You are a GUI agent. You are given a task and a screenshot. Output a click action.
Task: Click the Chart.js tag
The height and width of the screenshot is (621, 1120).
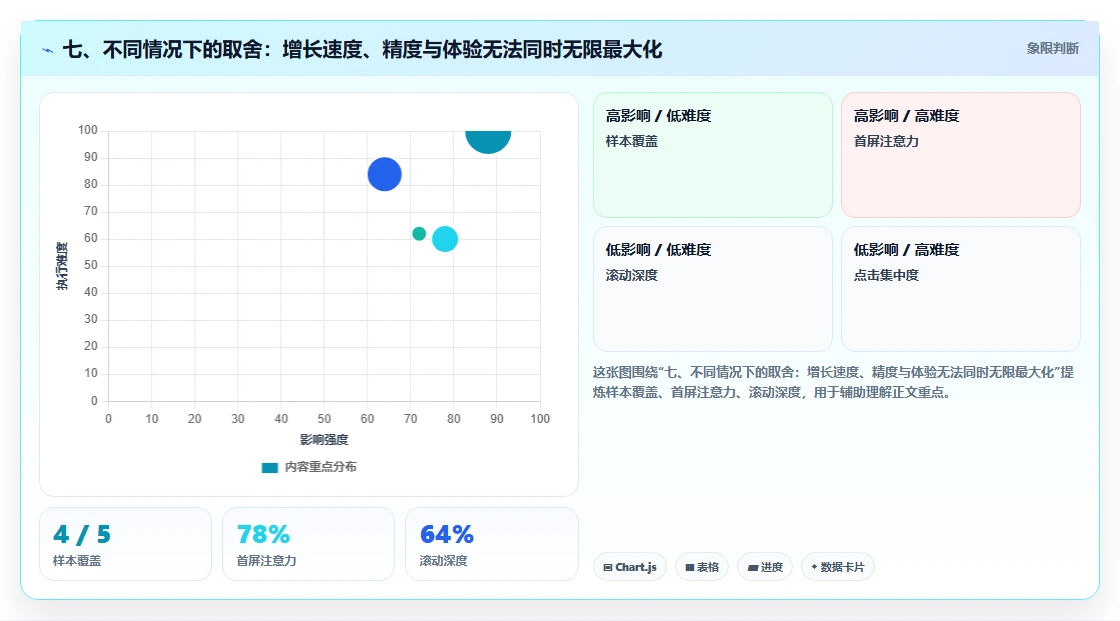point(630,567)
